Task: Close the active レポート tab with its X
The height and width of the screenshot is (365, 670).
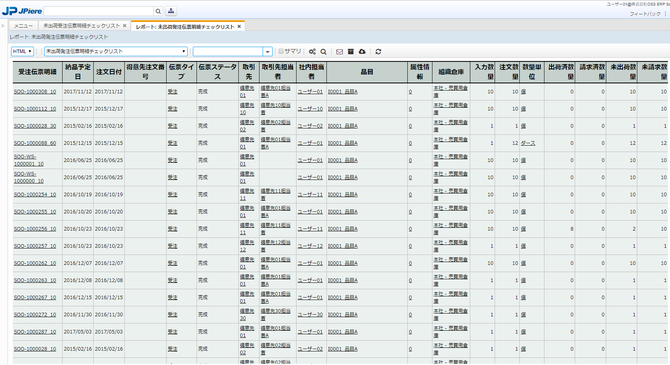Action: point(239,26)
